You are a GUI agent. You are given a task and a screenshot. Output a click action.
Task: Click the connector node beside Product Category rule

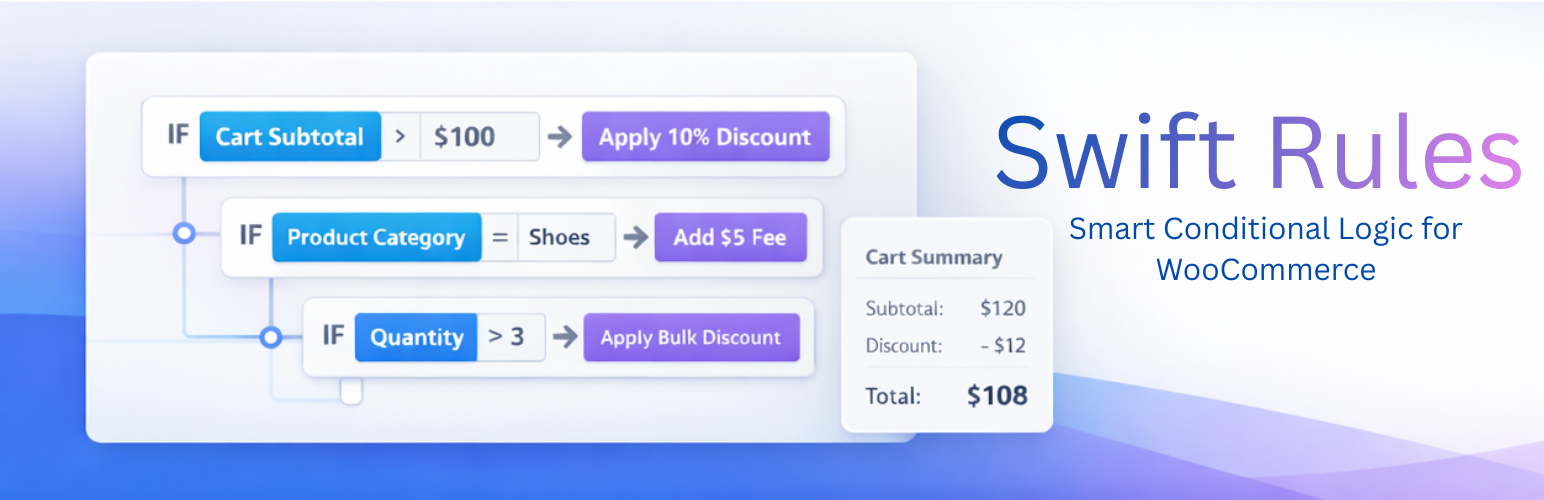pyautogui.click(x=183, y=233)
